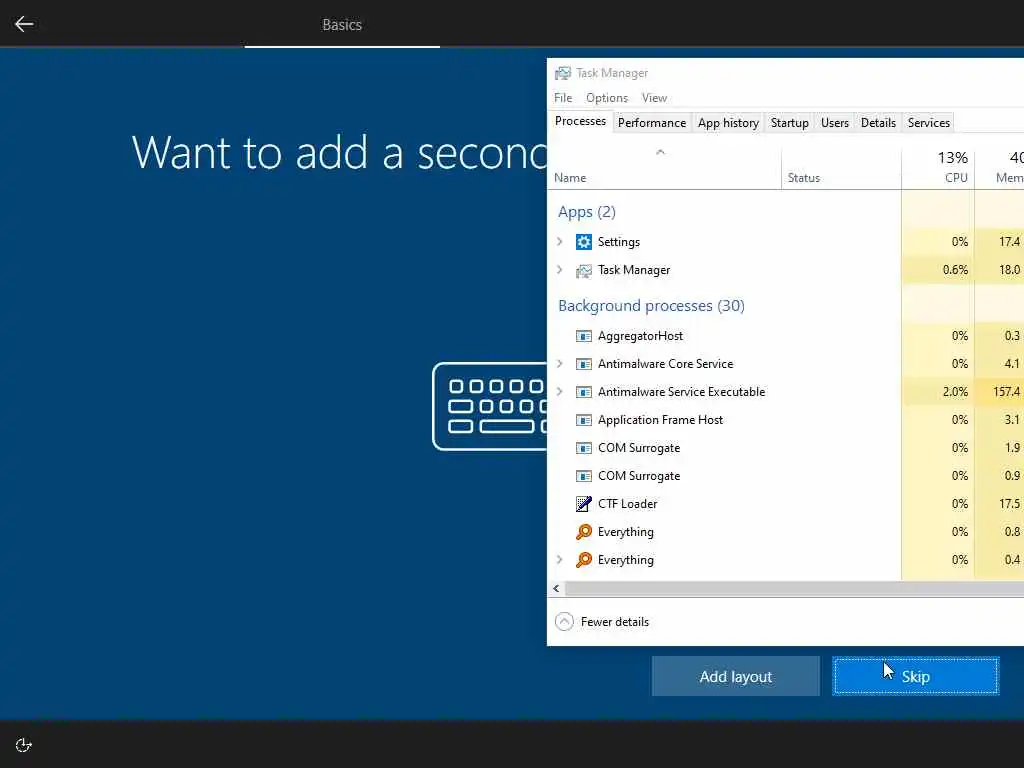Screen dimensions: 1024x768
Task: Click the Memory column header
Action: pos(1000,168)
